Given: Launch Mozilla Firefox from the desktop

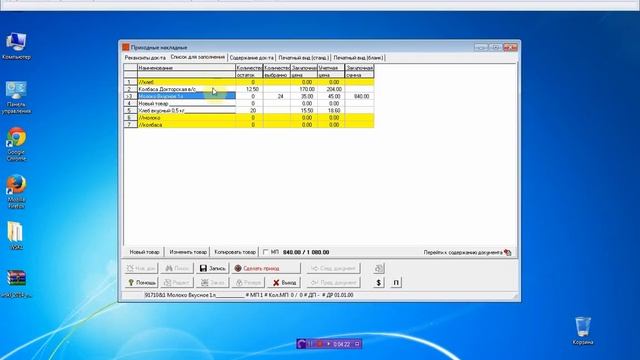Looking at the screenshot, I should [x=16, y=192].
